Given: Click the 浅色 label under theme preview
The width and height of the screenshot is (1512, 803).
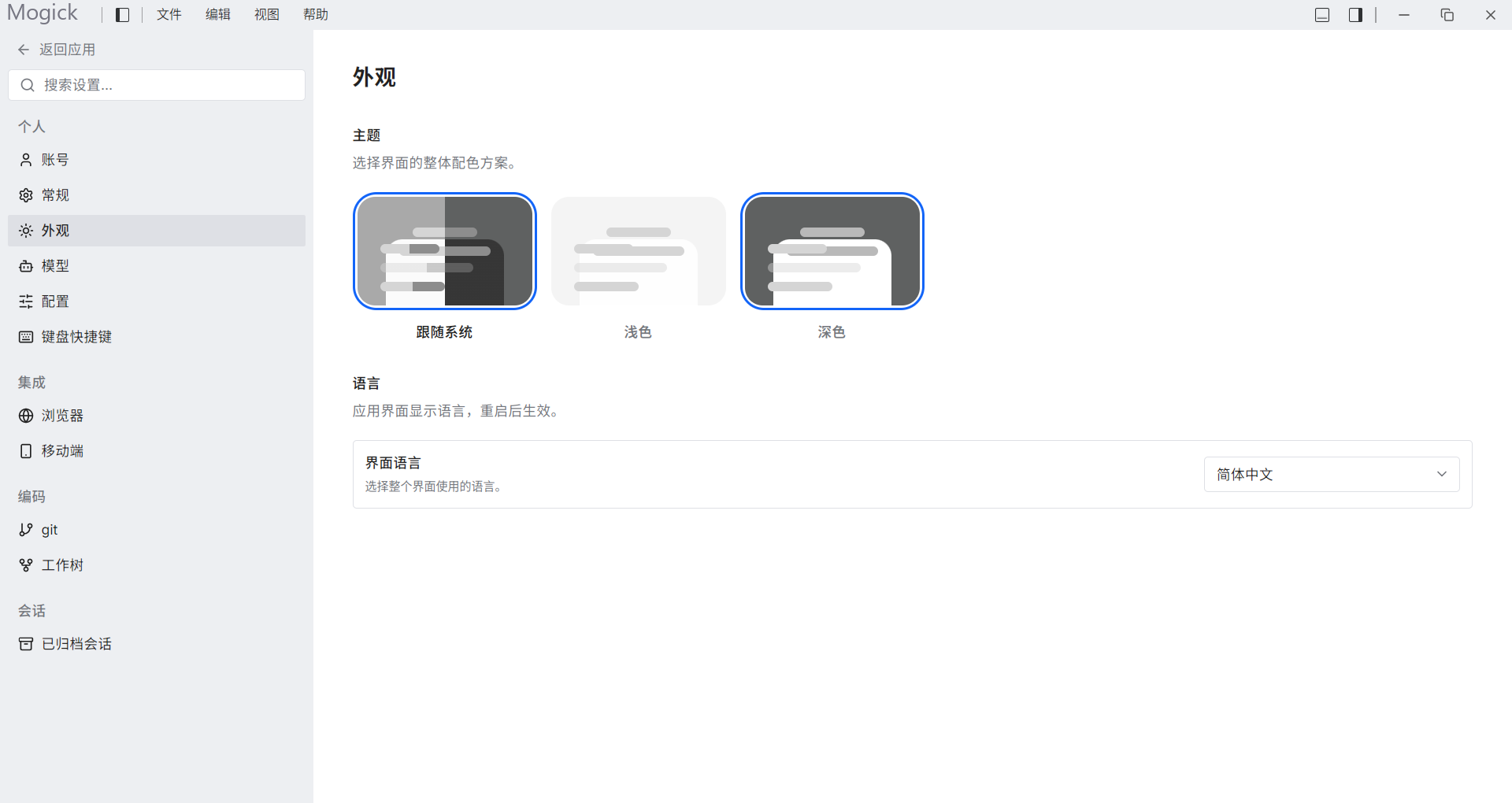Looking at the screenshot, I should (638, 332).
